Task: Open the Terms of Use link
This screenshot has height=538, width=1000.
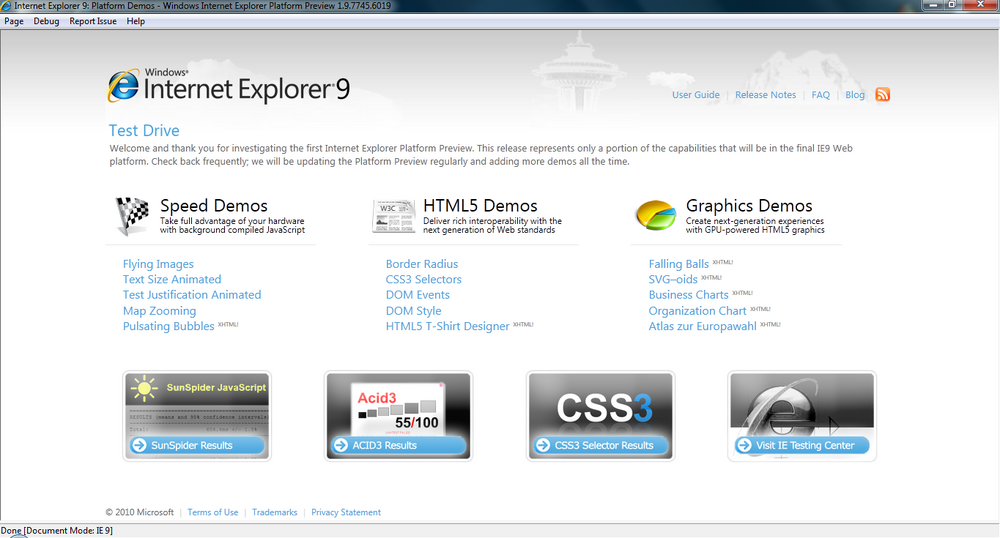Action: pos(213,513)
